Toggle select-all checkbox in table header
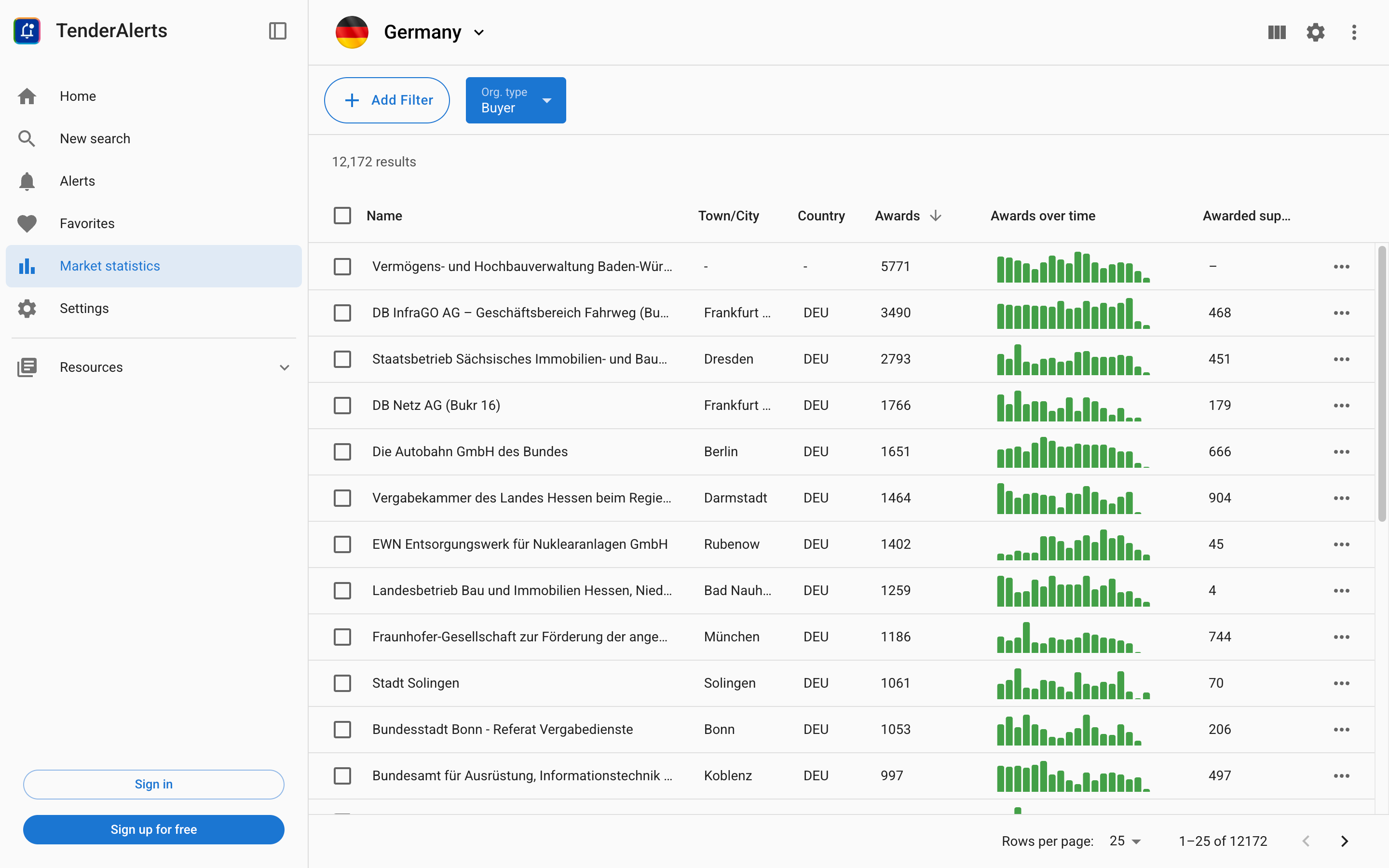This screenshot has height=868, width=1389. point(342,216)
